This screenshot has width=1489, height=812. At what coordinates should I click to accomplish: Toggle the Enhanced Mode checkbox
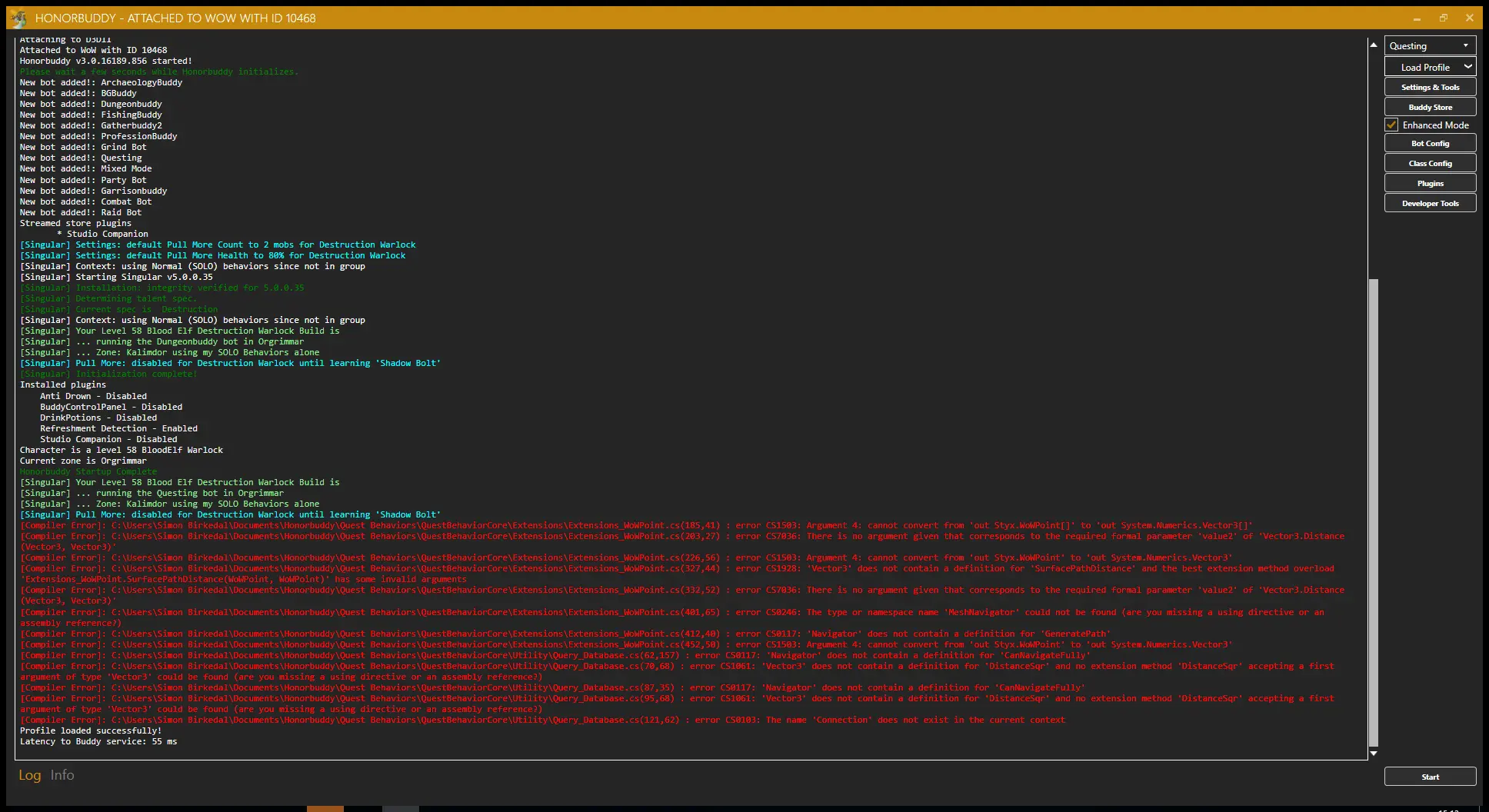pyautogui.click(x=1391, y=125)
